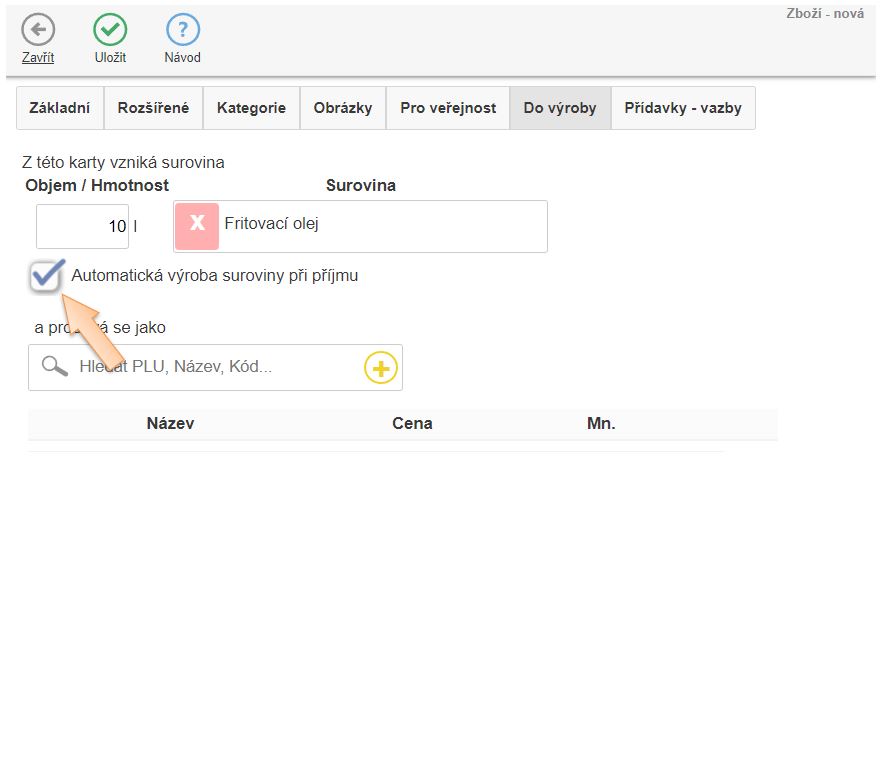Open the Pro veřejnost tab
The width and height of the screenshot is (884, 758).
click(x=448, y=108)
